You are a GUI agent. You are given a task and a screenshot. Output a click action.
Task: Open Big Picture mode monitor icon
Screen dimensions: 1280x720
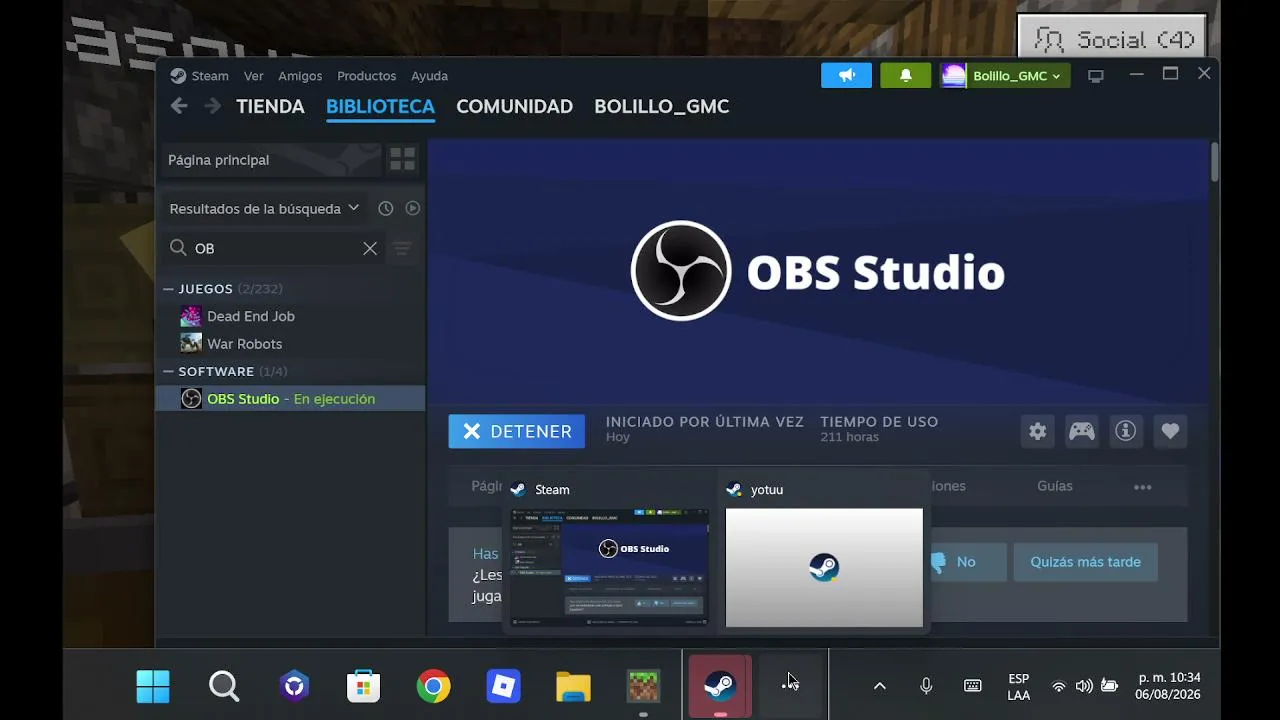pyautogui.click(x=1096, y=76)
